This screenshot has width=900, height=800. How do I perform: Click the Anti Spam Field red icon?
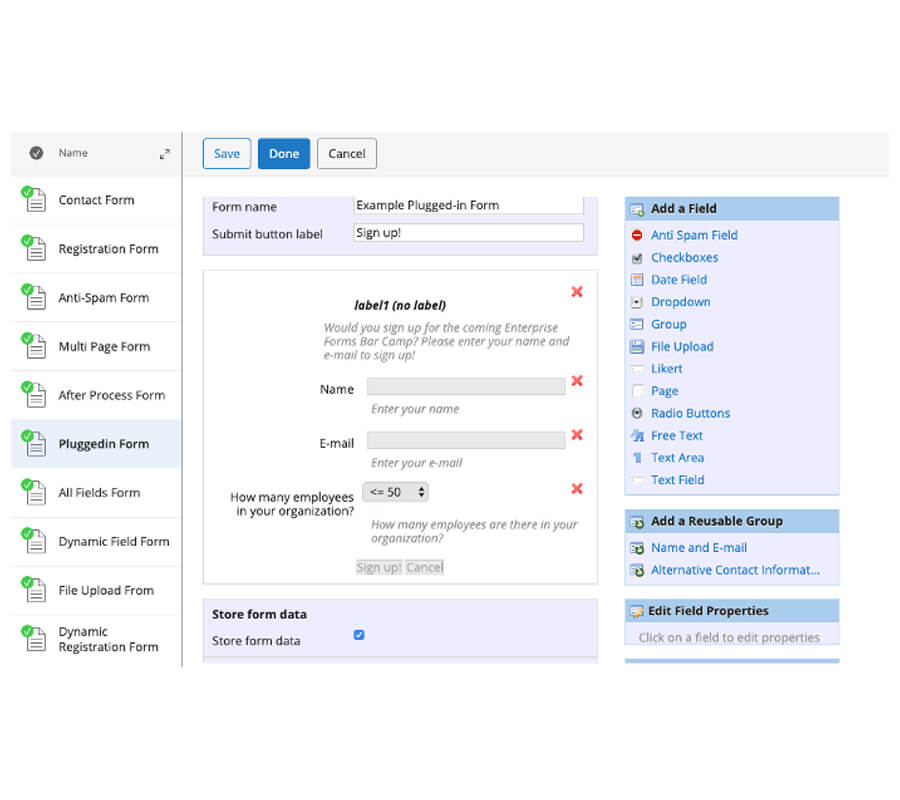click(x=637, y=235)
